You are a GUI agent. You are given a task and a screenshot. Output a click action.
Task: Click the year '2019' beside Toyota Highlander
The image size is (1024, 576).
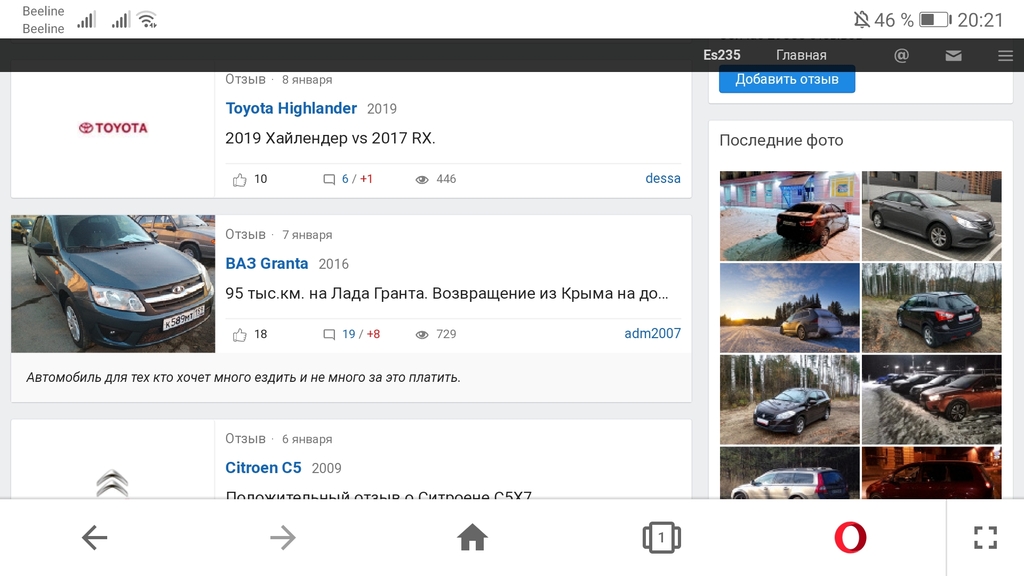click(x=382, y=109)
